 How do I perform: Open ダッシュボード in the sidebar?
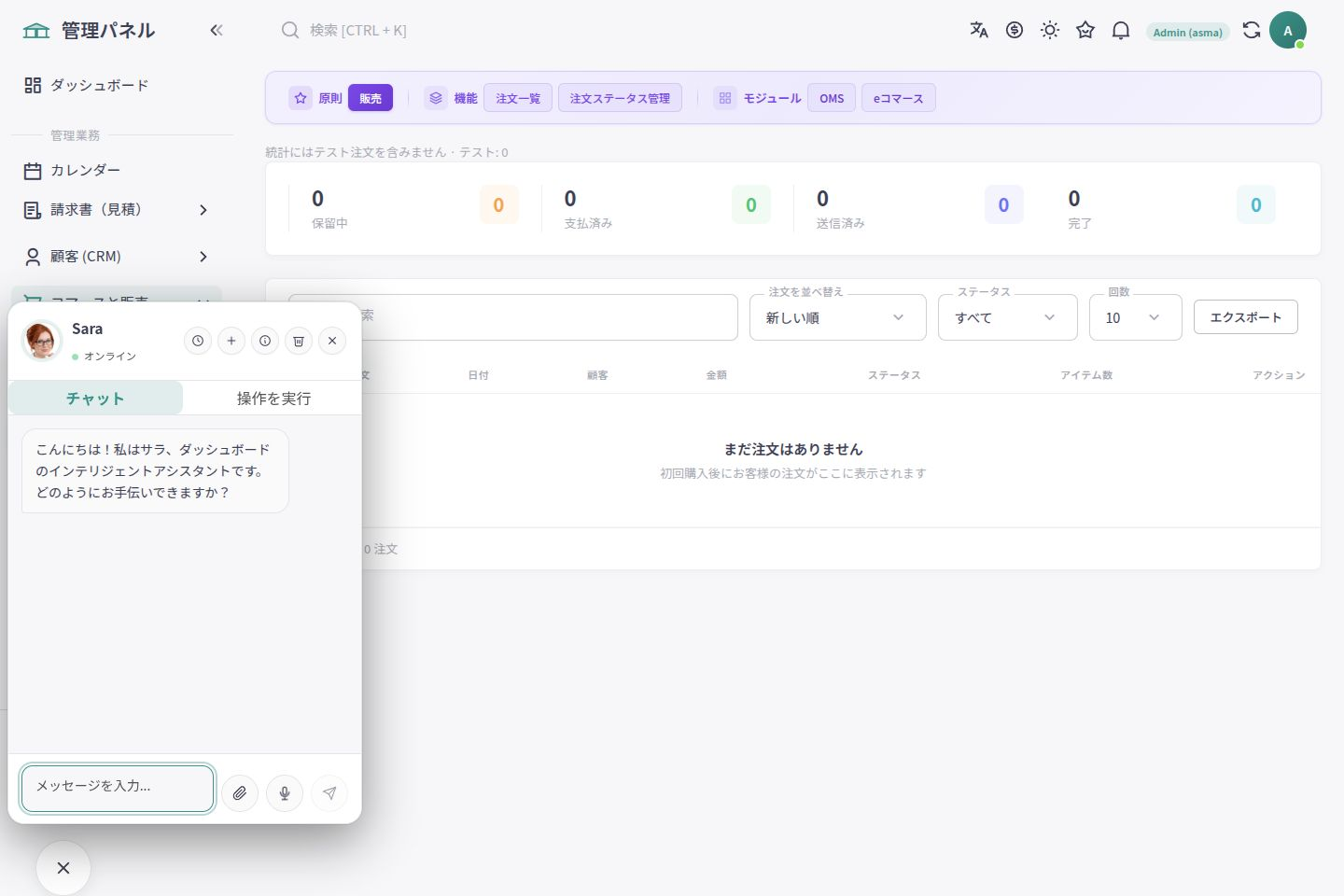117,85
